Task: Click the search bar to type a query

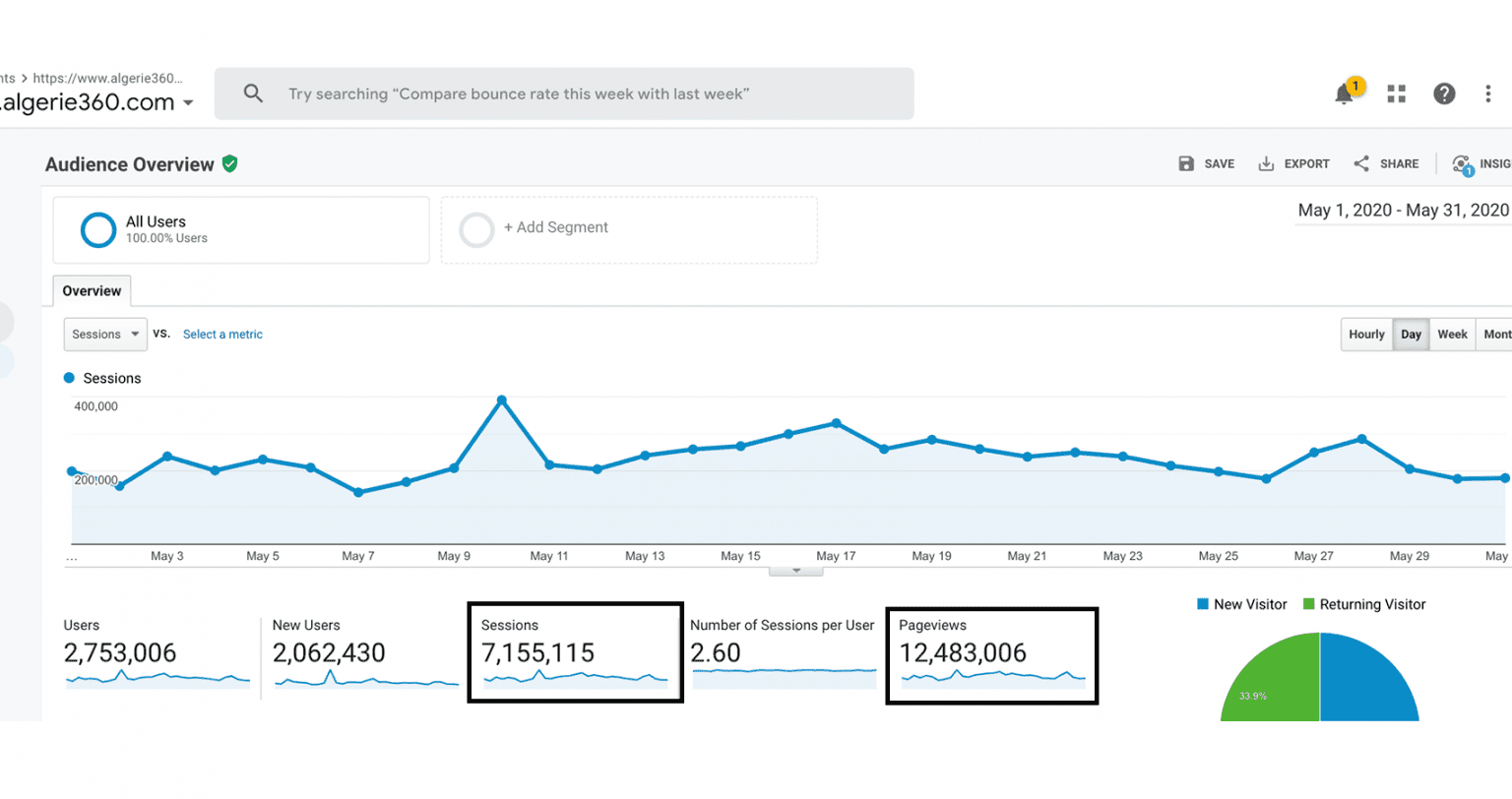Action: 564,93
